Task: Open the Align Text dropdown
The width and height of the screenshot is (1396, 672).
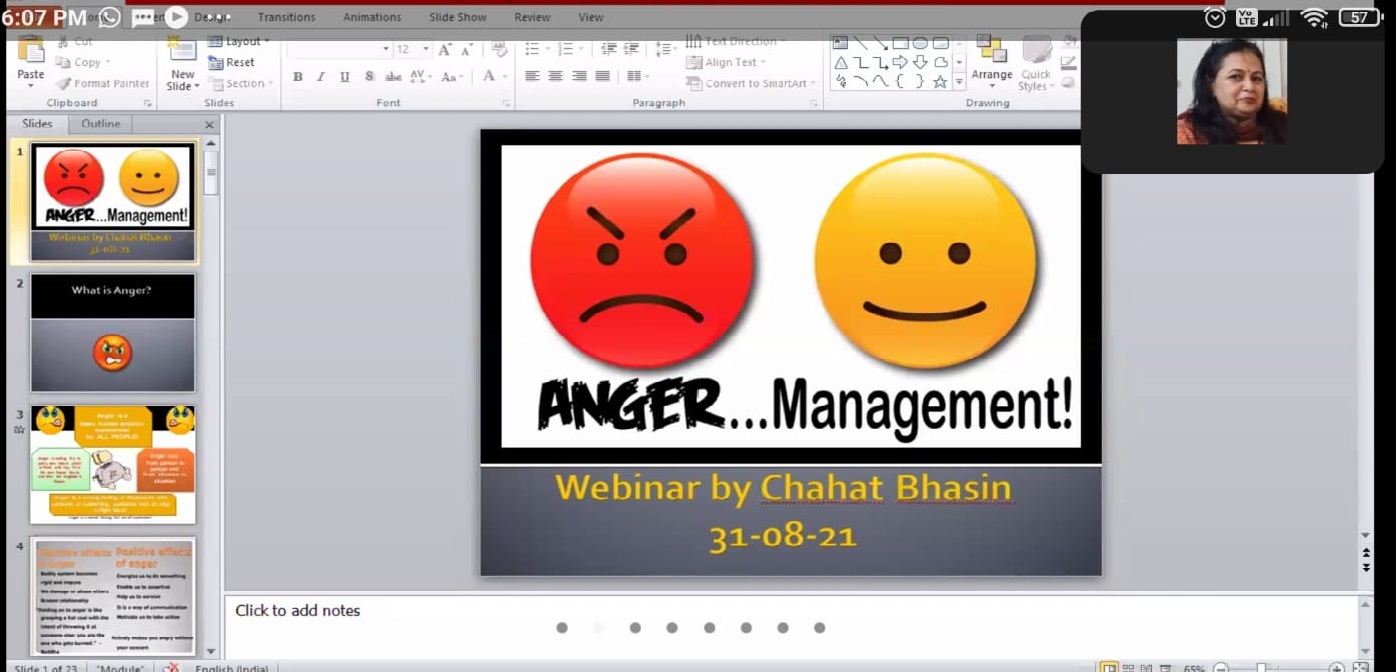Action: (736, 62)
